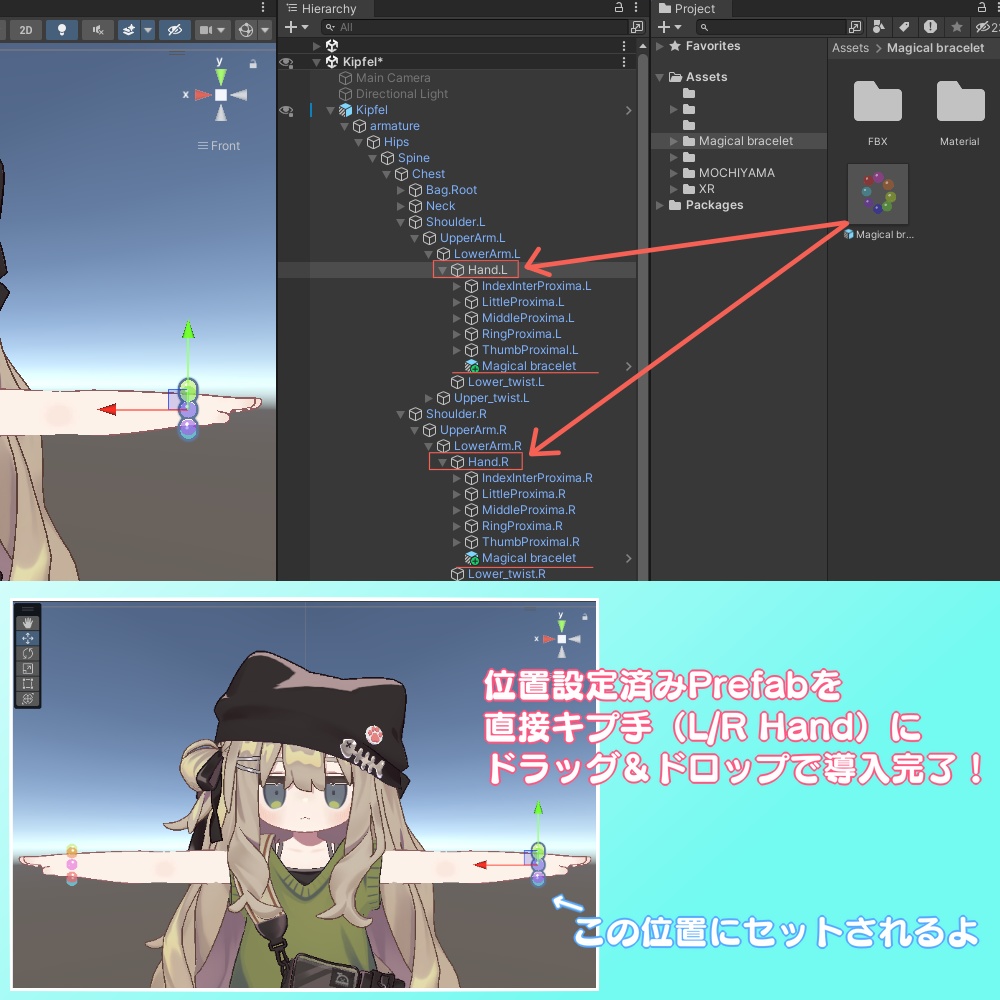Click the star favorites icon in Project toolbar
The width and height of the screenshot is (1000, 1000).
click(x=957, y=27)
